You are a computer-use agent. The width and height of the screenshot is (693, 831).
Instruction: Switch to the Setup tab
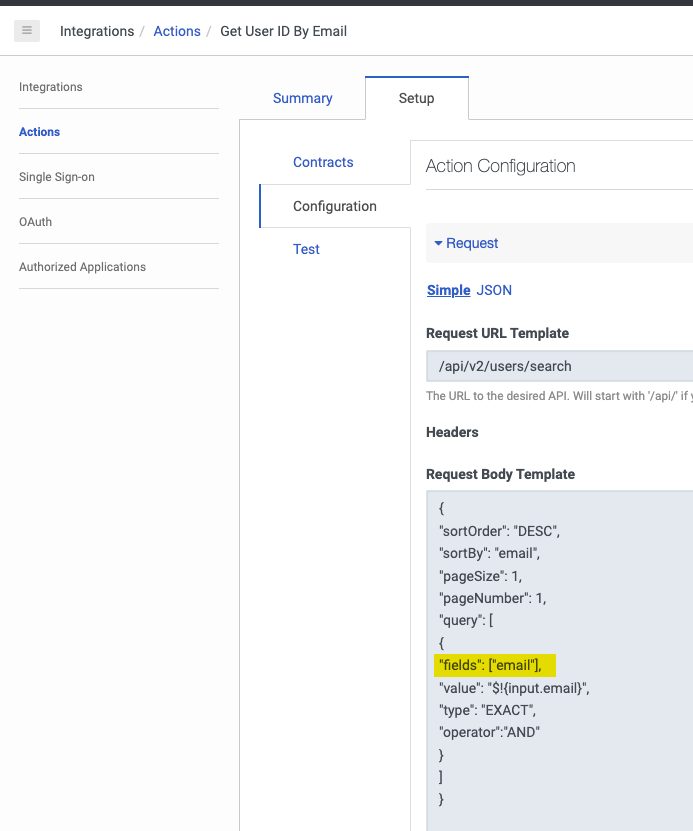tap(416, 98)
